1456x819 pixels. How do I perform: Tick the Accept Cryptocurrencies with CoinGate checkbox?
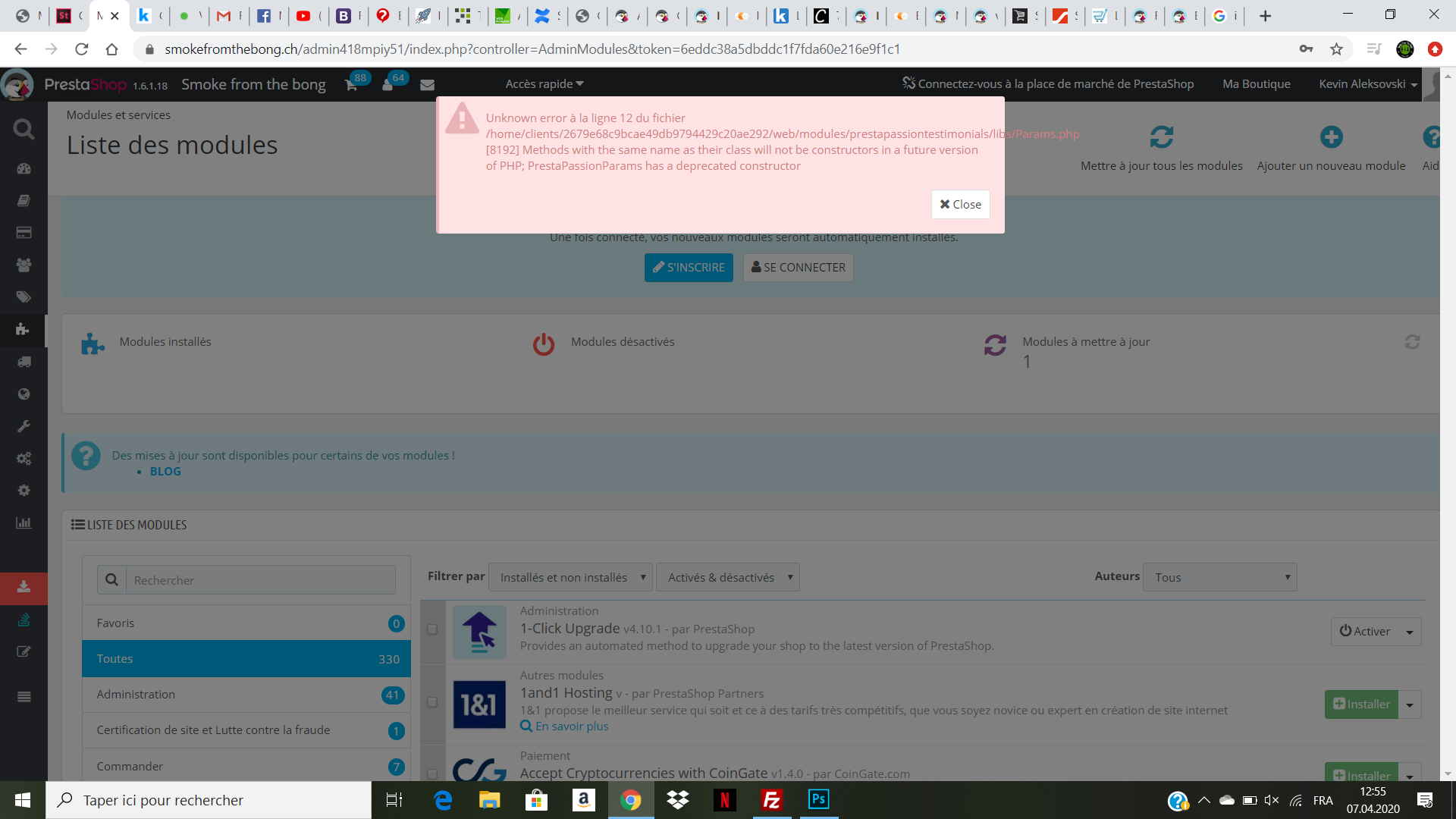432,773
